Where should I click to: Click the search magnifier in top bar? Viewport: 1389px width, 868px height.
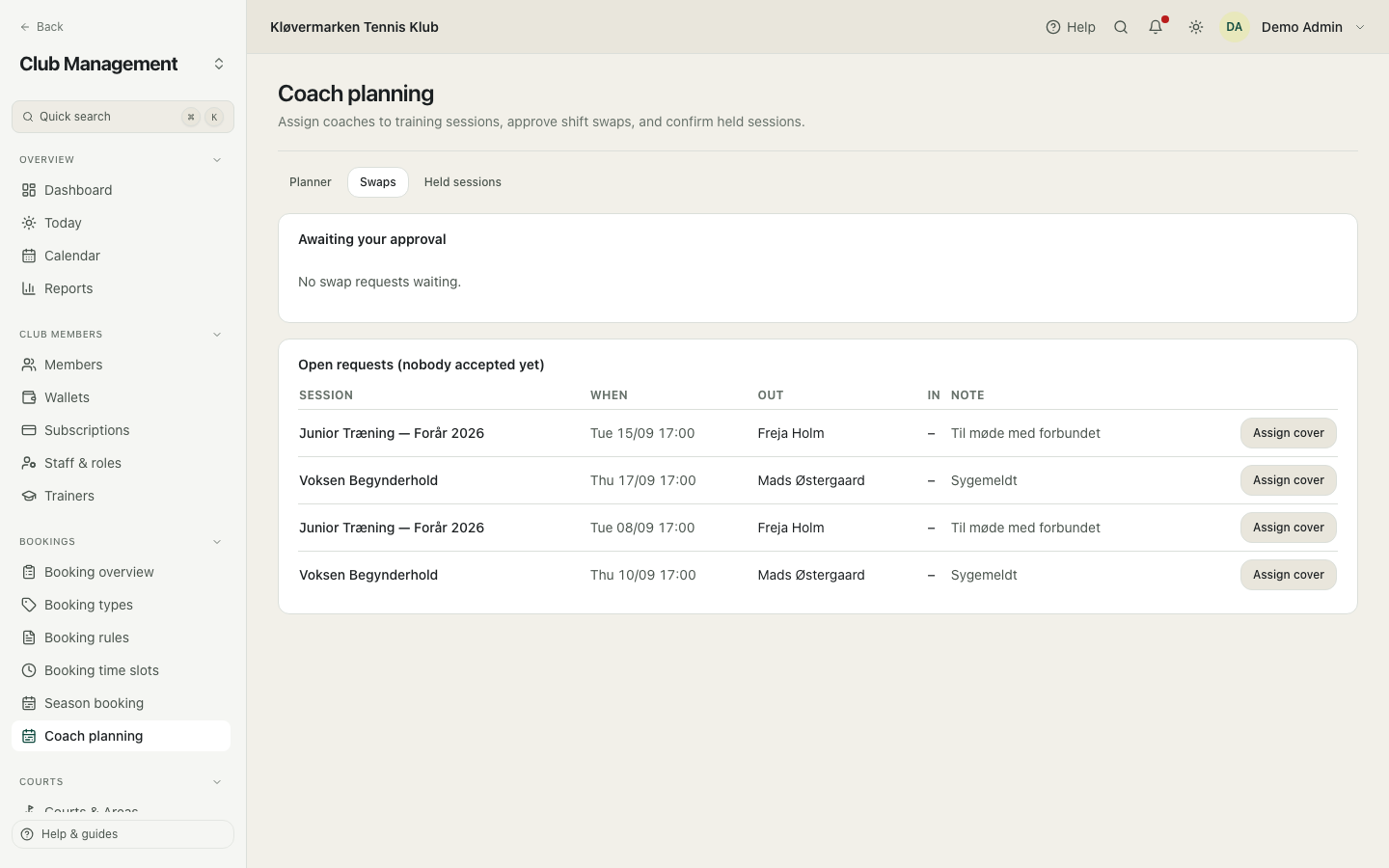click(x=1121, y=27)
